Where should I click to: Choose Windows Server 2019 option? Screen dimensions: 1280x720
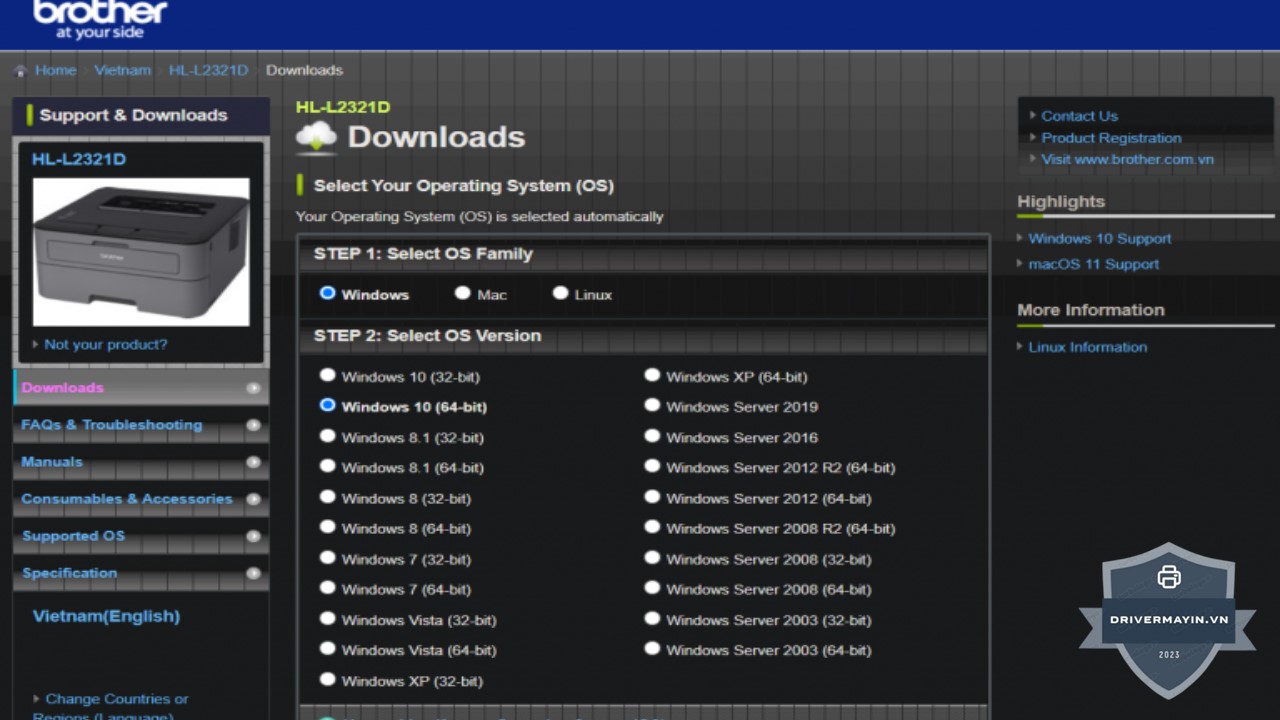coord(652,405)
